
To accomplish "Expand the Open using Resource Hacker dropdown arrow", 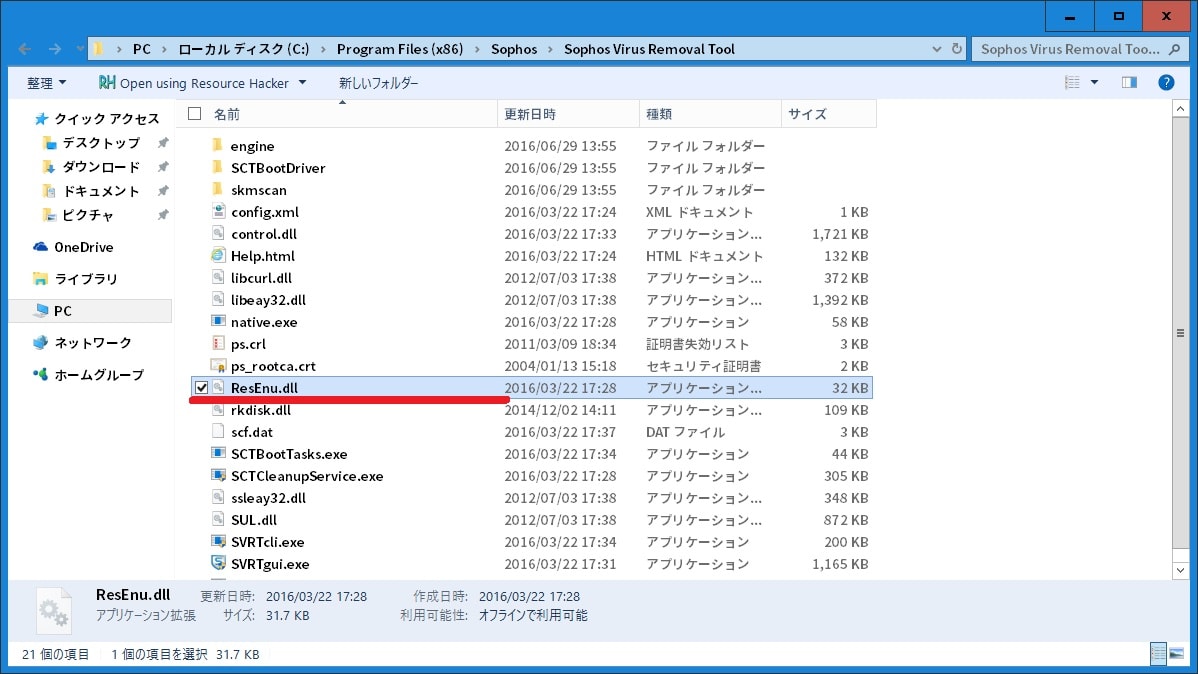I will (x=303, y=83).
